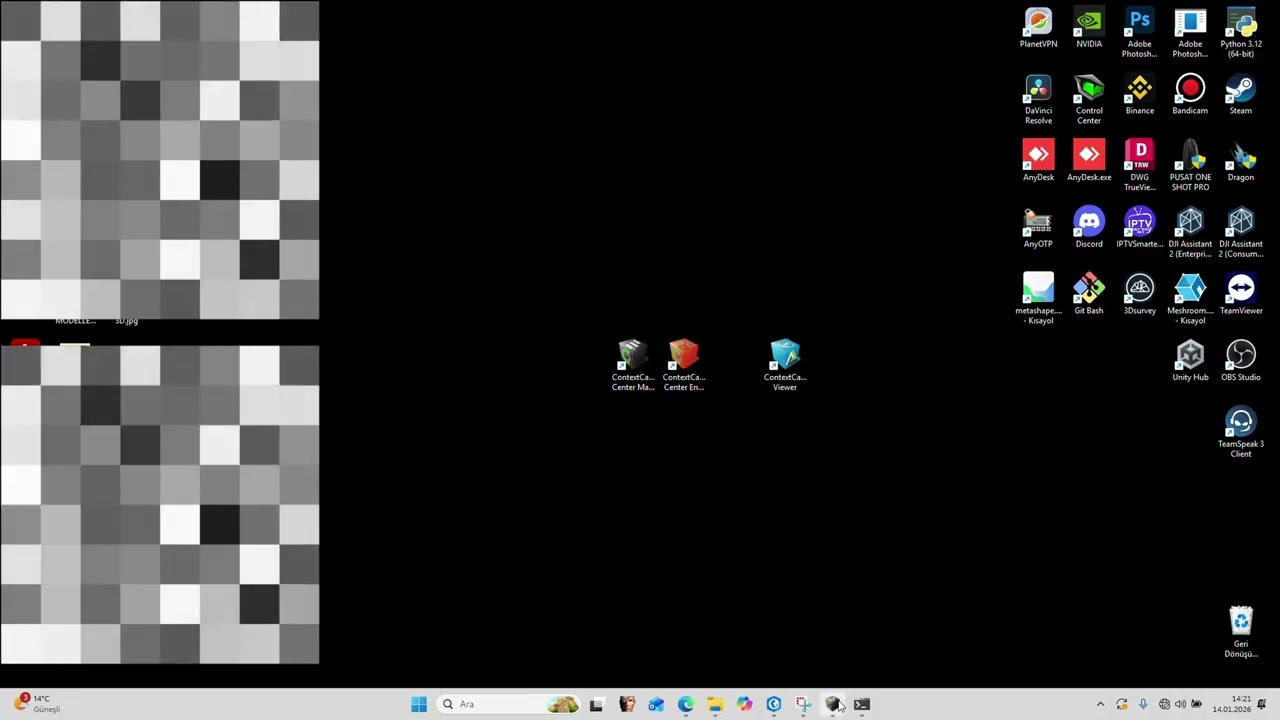Click the microphone icon in system tray
Image resolution: width=1280 pixels, height=720 pixels.
[1143, 704]
